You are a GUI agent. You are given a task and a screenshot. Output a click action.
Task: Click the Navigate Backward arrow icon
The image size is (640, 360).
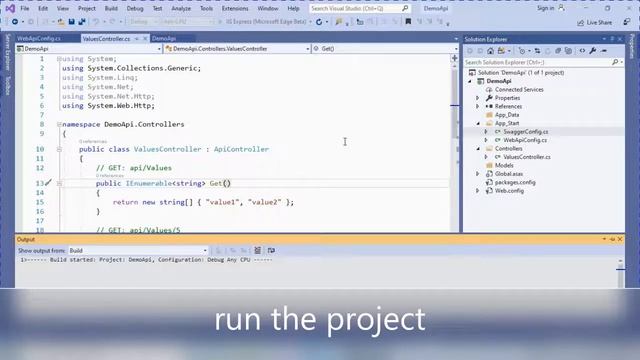(15, 22)
